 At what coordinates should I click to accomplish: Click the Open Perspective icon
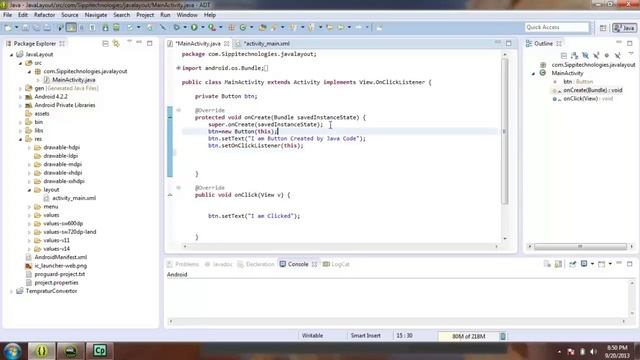pyautogui.click(x=603, y=28)
